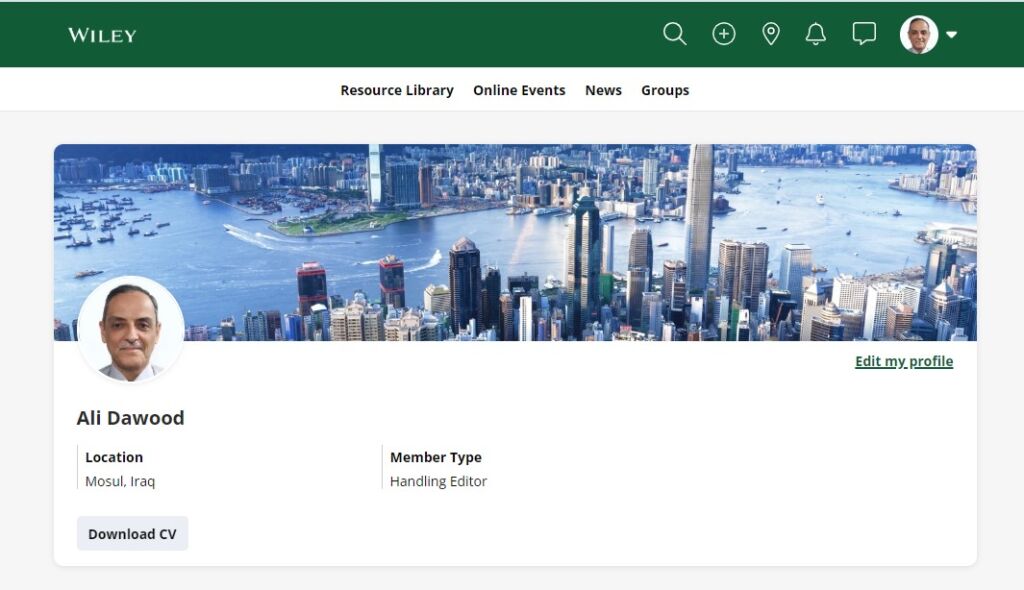Viewport: 1024px width, 590px height.
Task: Open the Resource Library menu item
Action: 397,90
